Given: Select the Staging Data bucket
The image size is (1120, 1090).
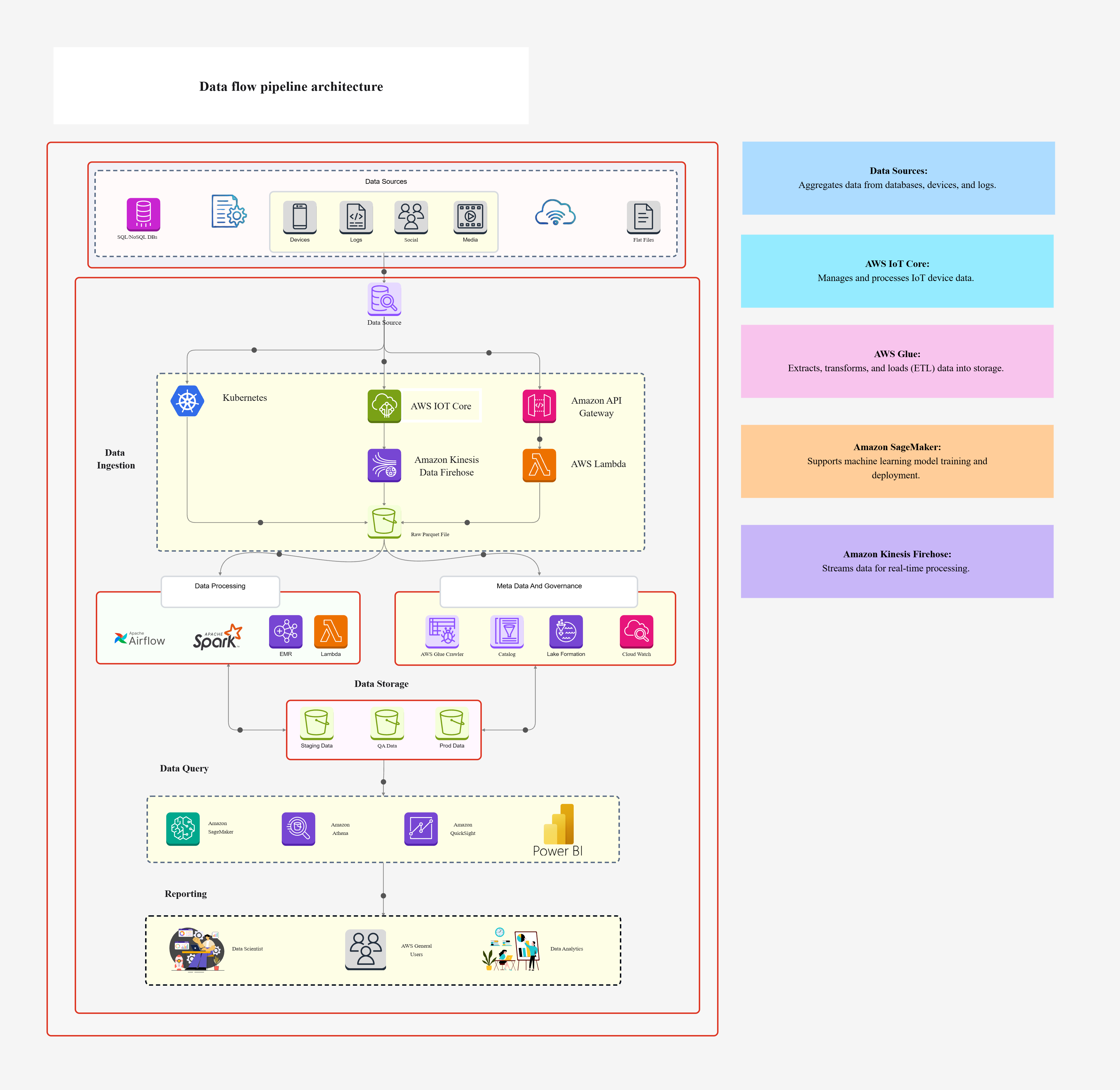Looking at the screenshot, I should pyautogui.click(x=316, y=723).
